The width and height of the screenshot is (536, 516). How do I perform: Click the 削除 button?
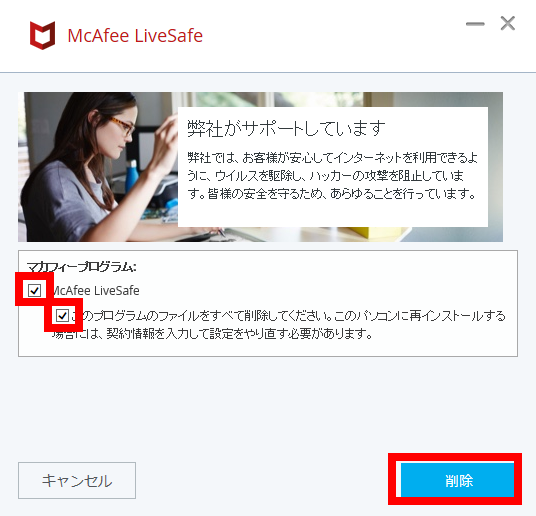[x=457, y=480]
